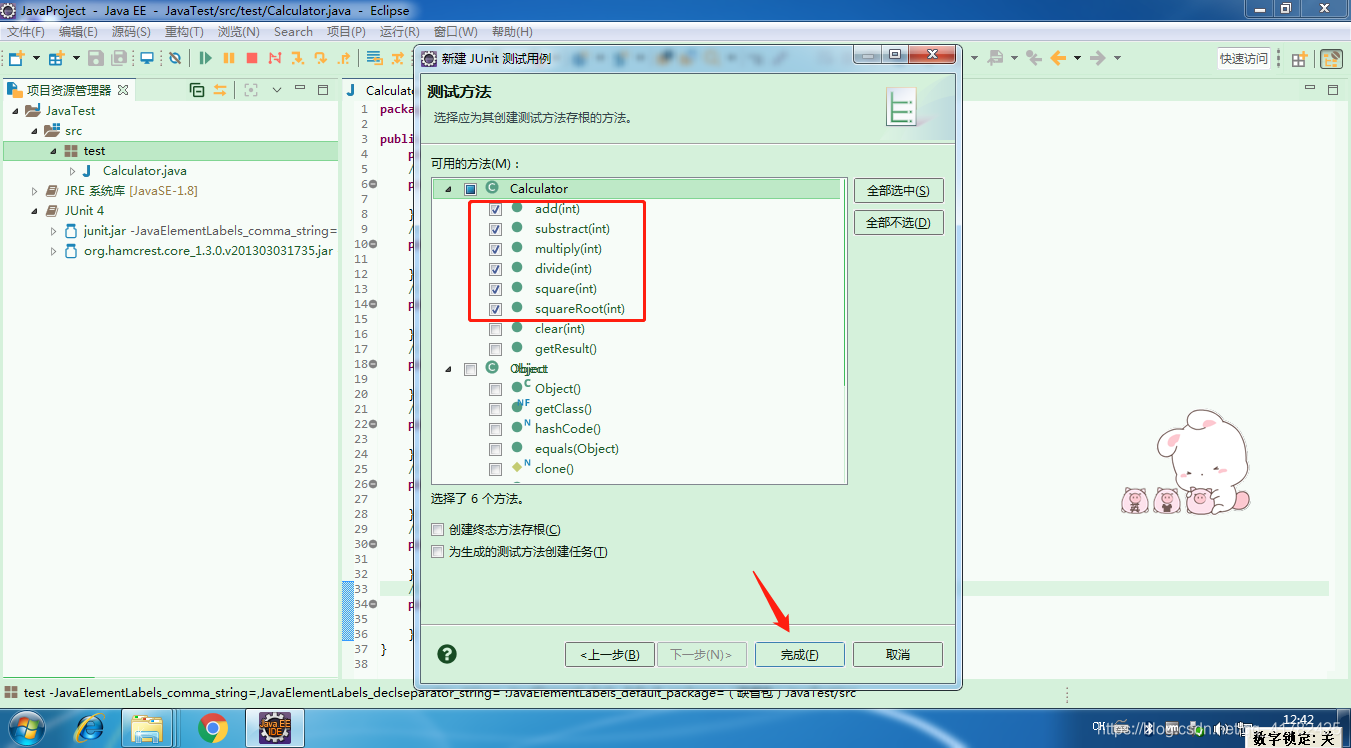Expand the JRE 系统库 node
This screenshot has width=1351, height=748.
pos(34,191)
